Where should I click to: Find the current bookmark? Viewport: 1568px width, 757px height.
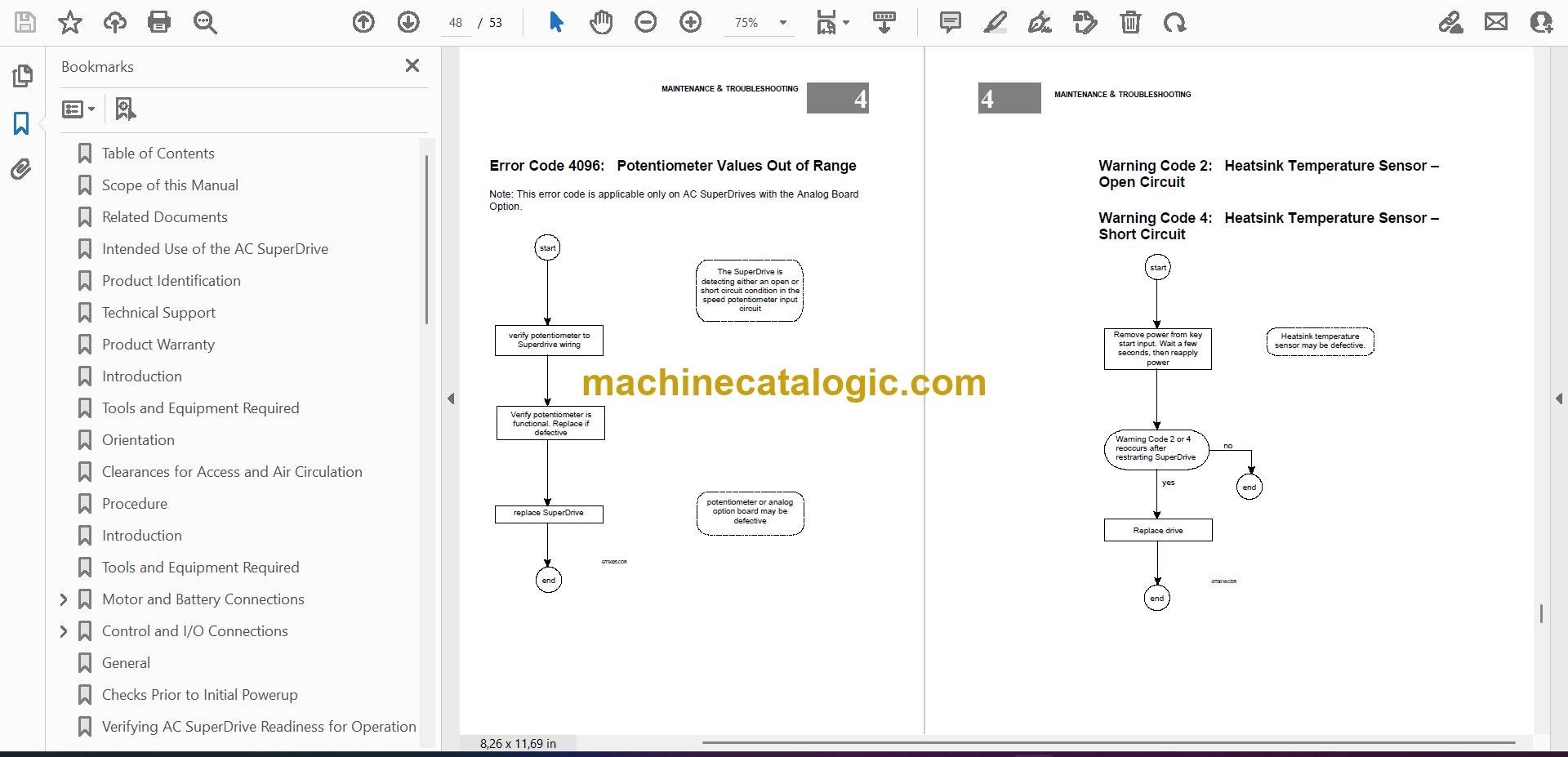(x=125, y=109)
